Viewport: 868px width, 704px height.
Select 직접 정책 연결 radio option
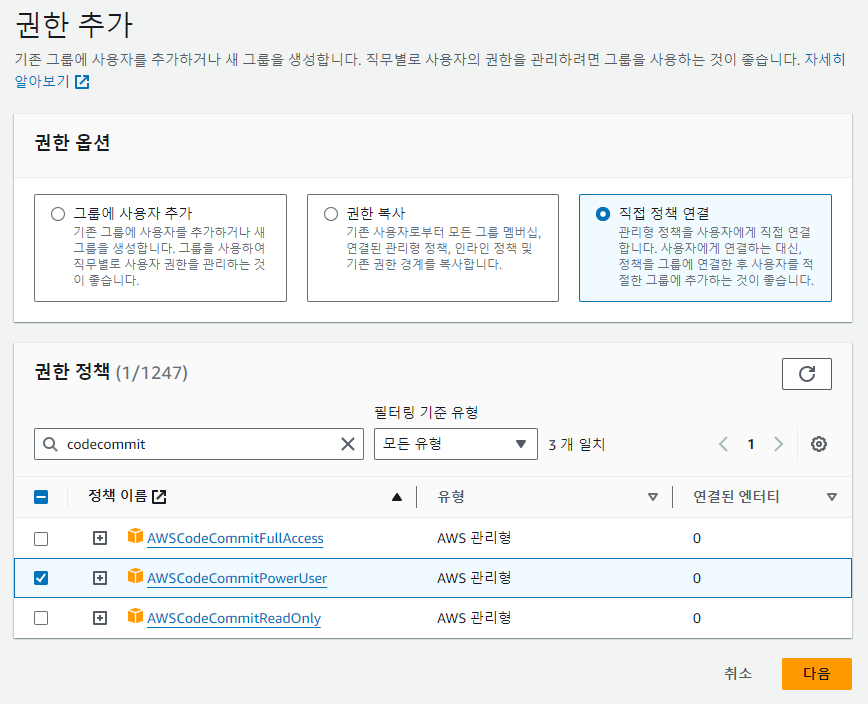(x=603, y=214)
